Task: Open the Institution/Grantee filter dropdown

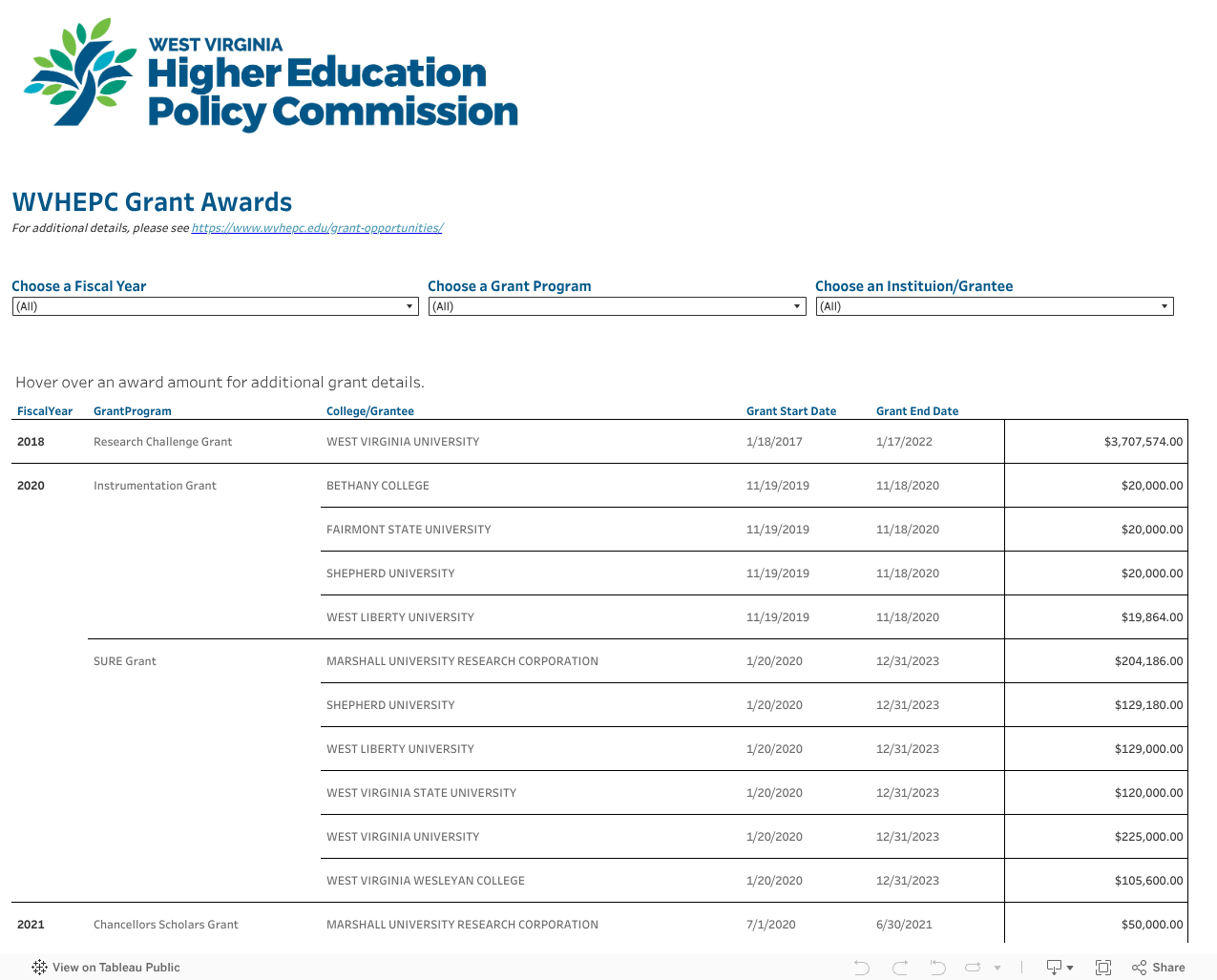Action: [x=1165, y=305]
